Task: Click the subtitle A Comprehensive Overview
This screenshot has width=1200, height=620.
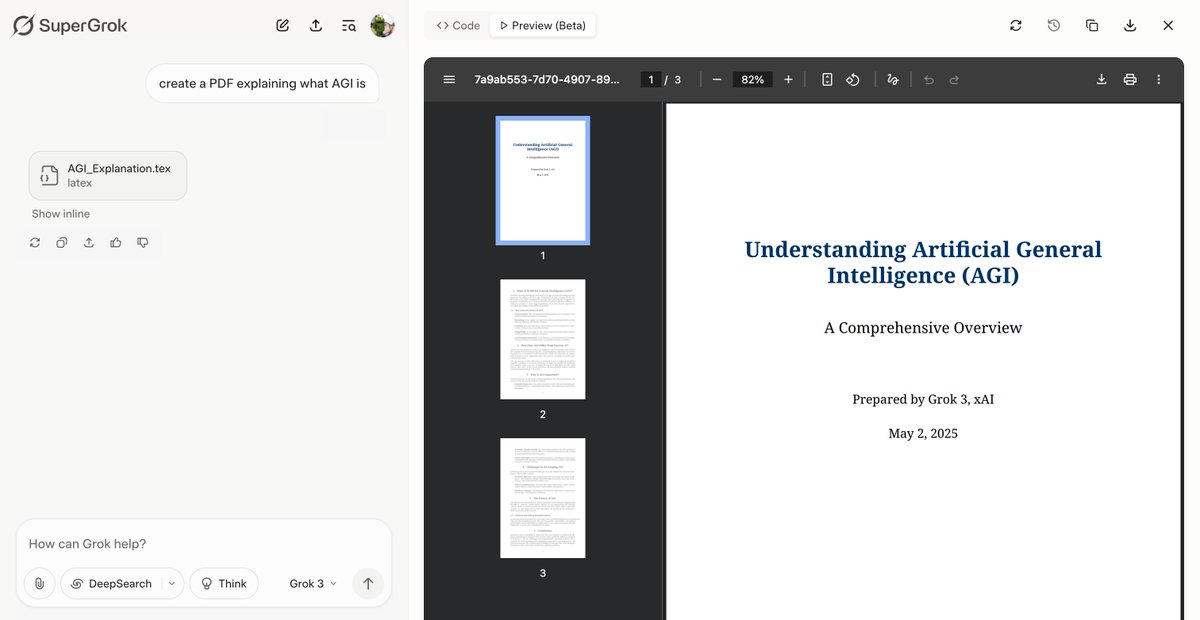Action: pyautogui.click(x=923, y=327)
